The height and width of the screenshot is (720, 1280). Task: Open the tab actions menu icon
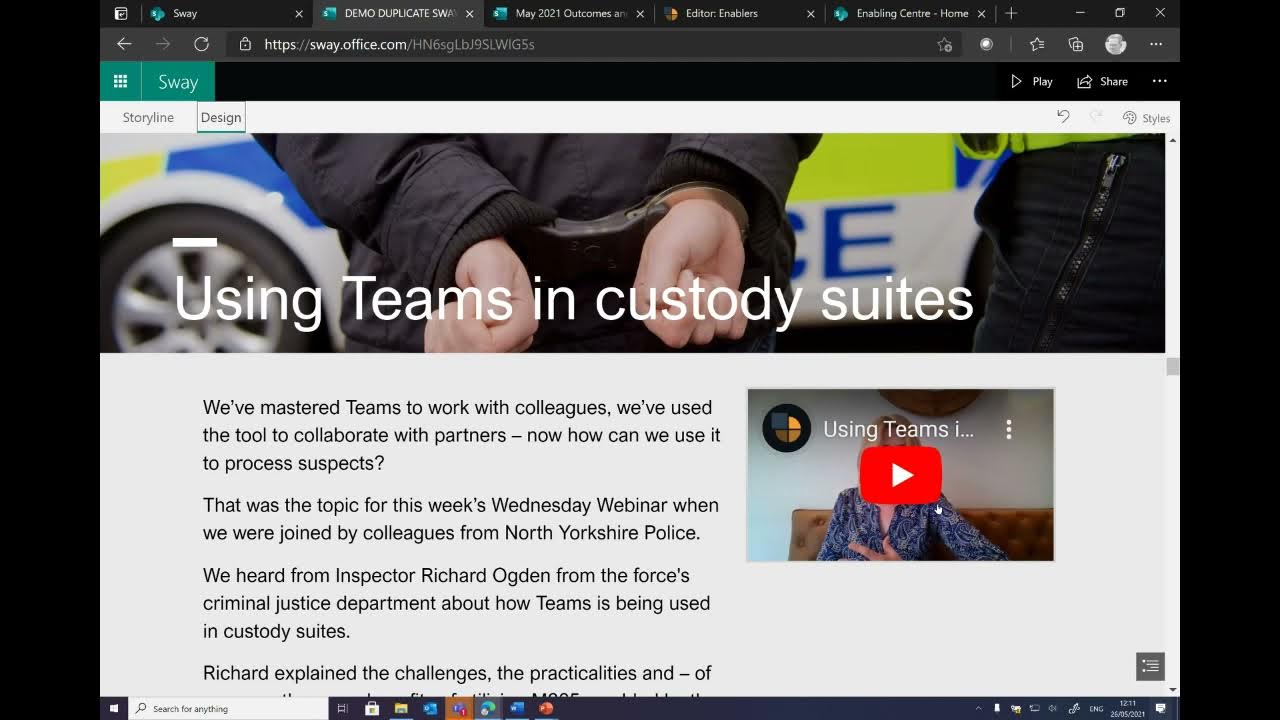pyautogui.click(x=121, y=13)
